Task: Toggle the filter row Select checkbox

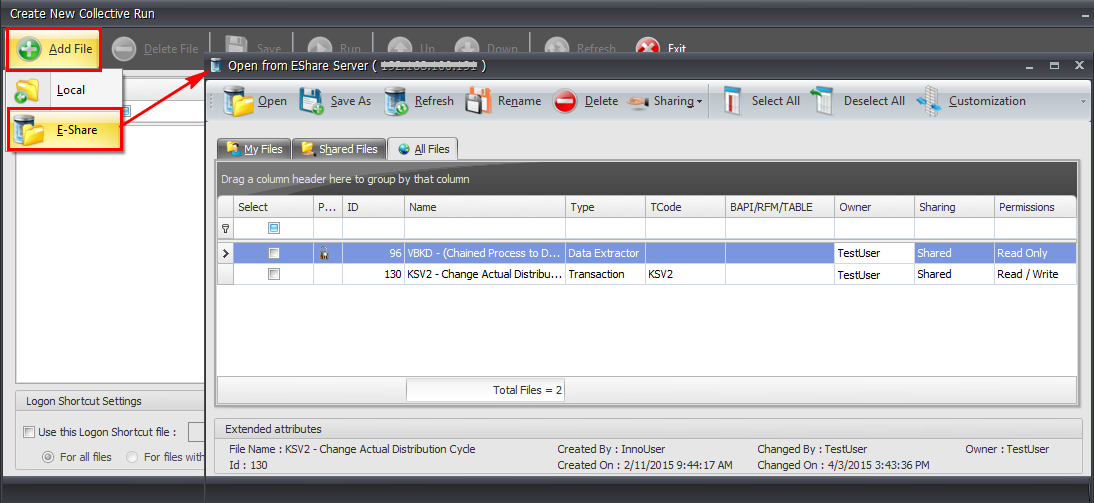Action: point(274,228)
